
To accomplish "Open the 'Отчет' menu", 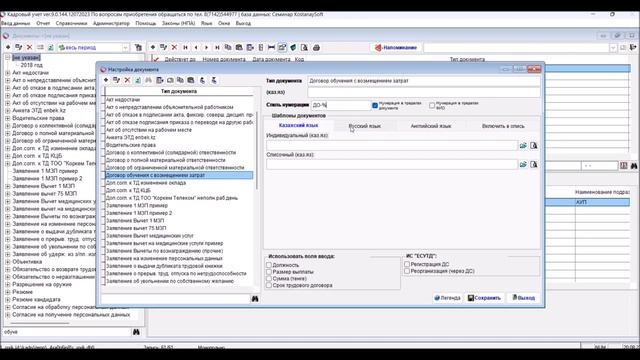I will point(43,23).
